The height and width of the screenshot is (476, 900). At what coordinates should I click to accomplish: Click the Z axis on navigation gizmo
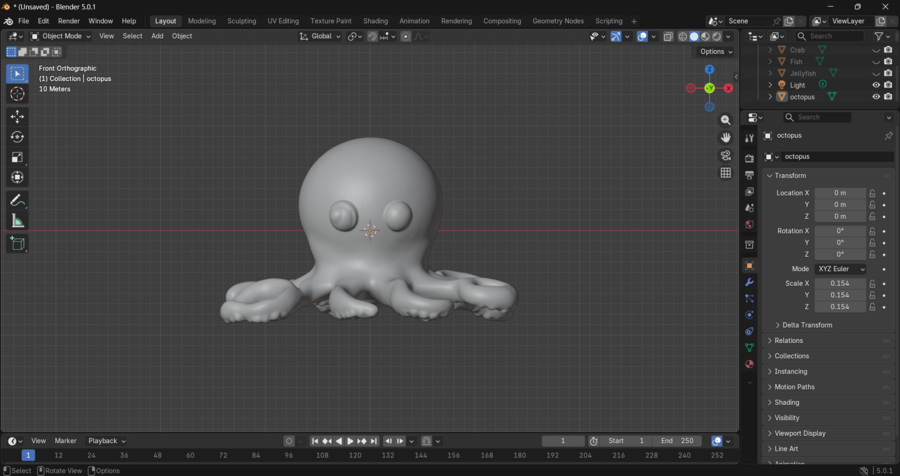pos(709,70)
